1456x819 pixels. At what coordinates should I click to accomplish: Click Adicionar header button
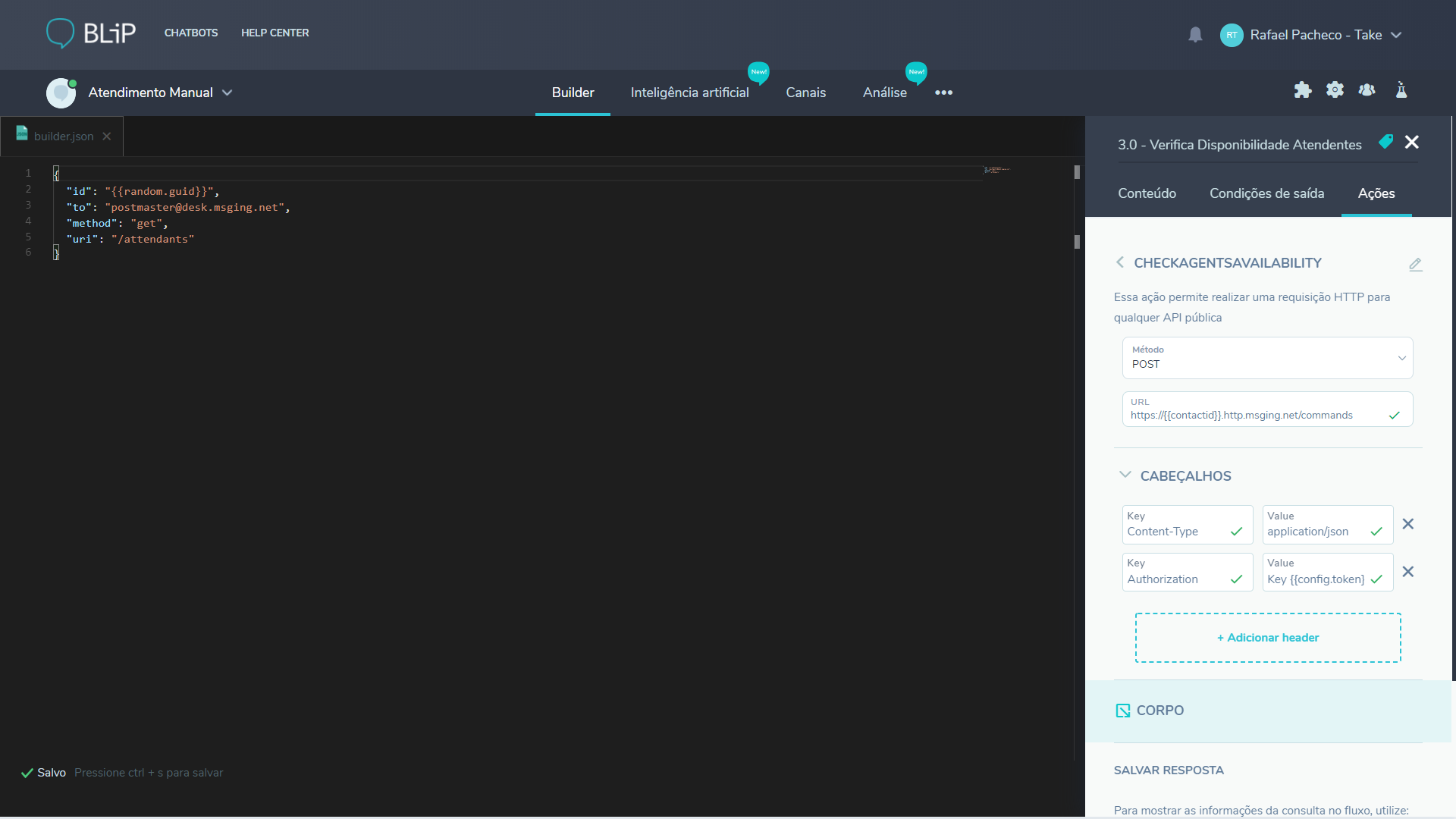click(1267, 637)
